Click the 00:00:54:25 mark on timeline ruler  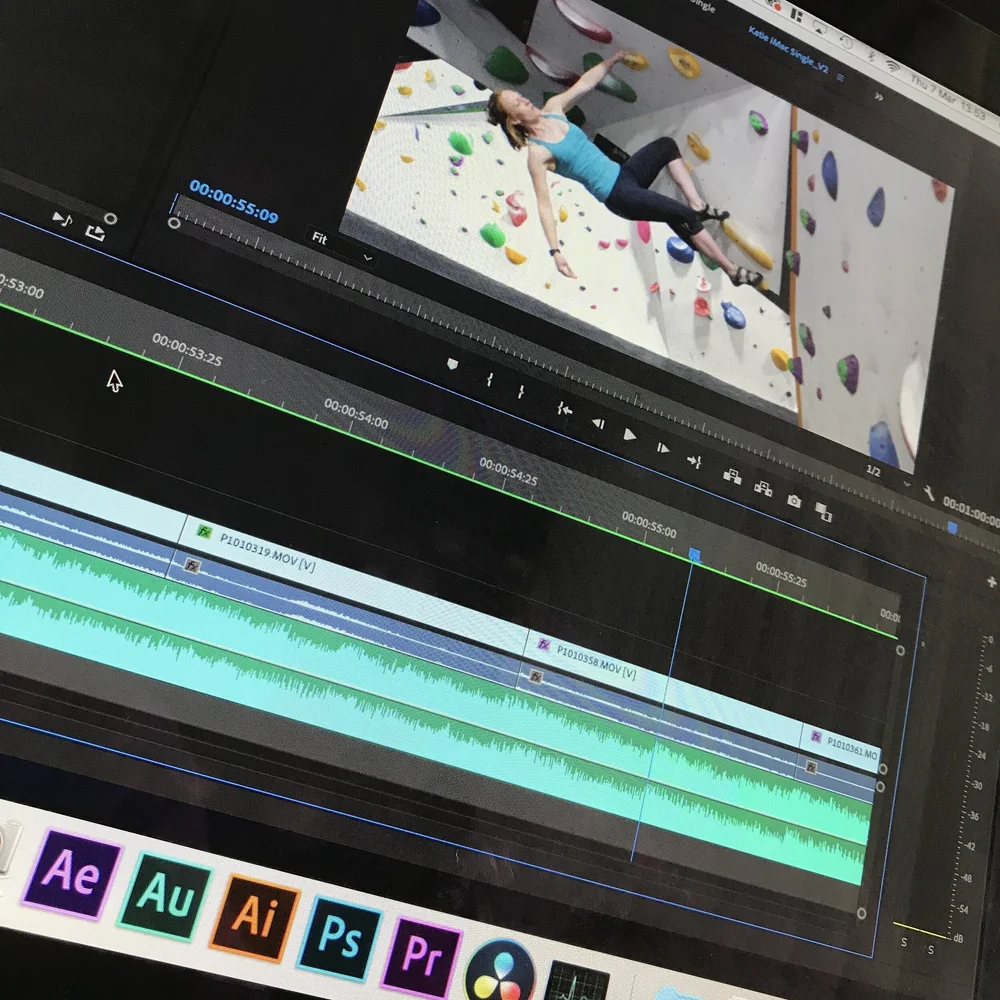[508, 471]
